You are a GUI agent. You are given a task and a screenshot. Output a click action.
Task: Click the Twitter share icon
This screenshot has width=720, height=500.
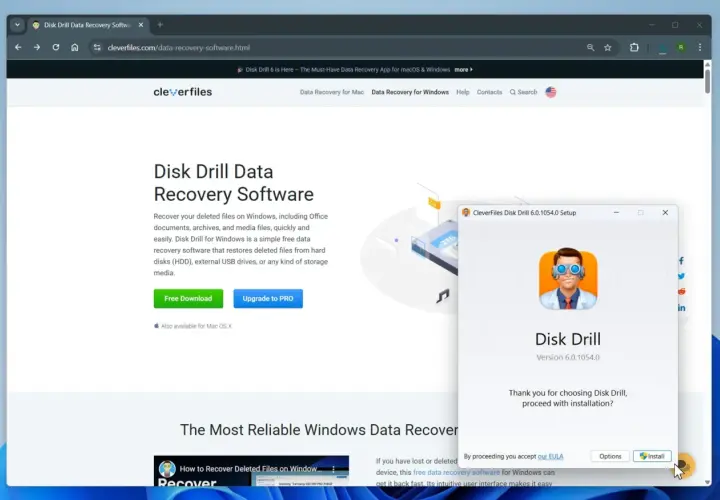[681, 276]
